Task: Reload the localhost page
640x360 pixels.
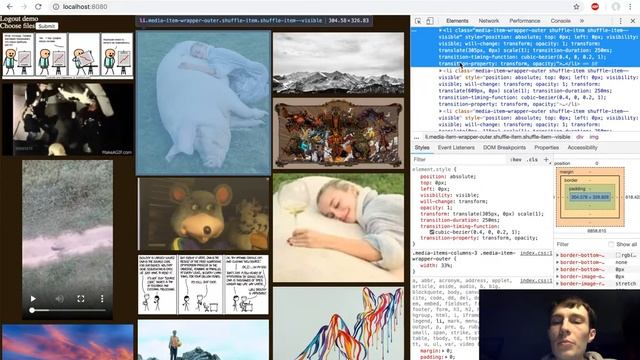Action: [38, 7]
